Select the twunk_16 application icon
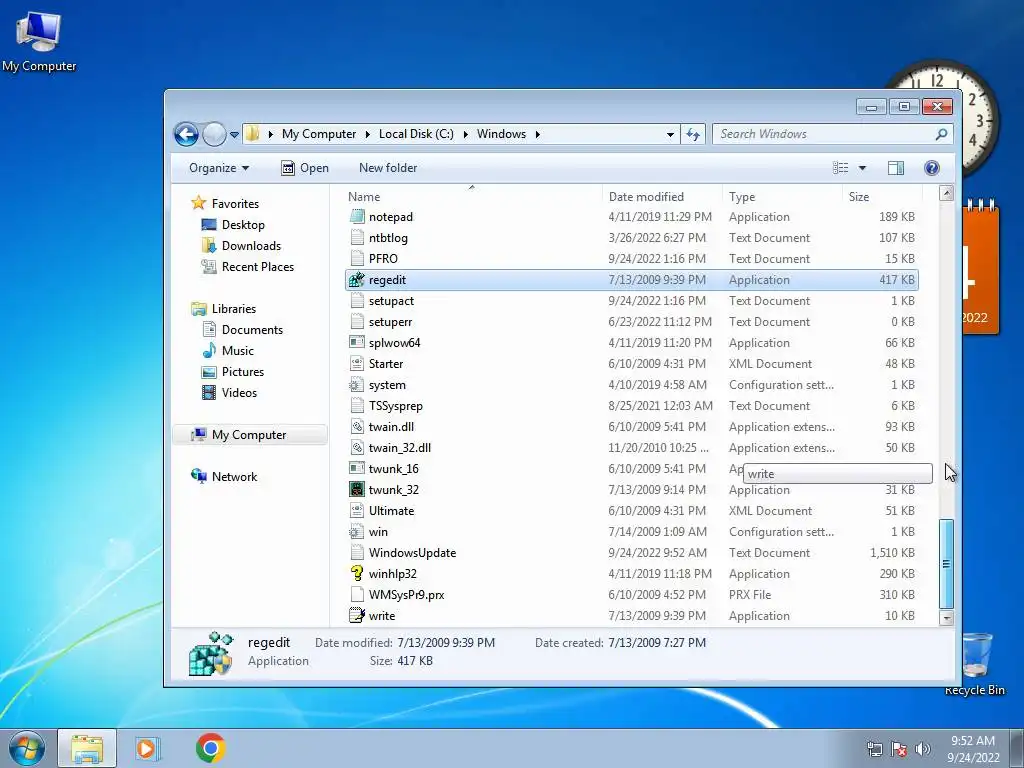This screenshot has width=1024, height=768. pos(357,469)
